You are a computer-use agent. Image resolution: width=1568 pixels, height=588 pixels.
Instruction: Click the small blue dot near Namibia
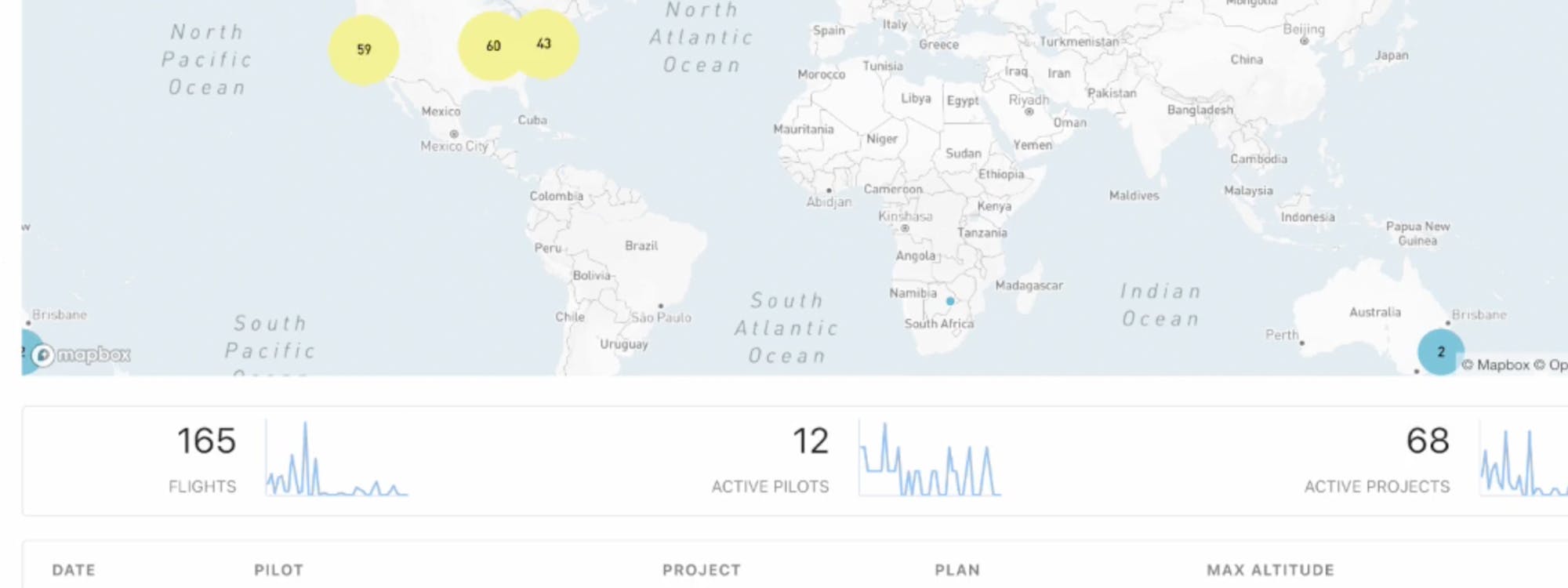pyautogui.click(x=950, y=301)
